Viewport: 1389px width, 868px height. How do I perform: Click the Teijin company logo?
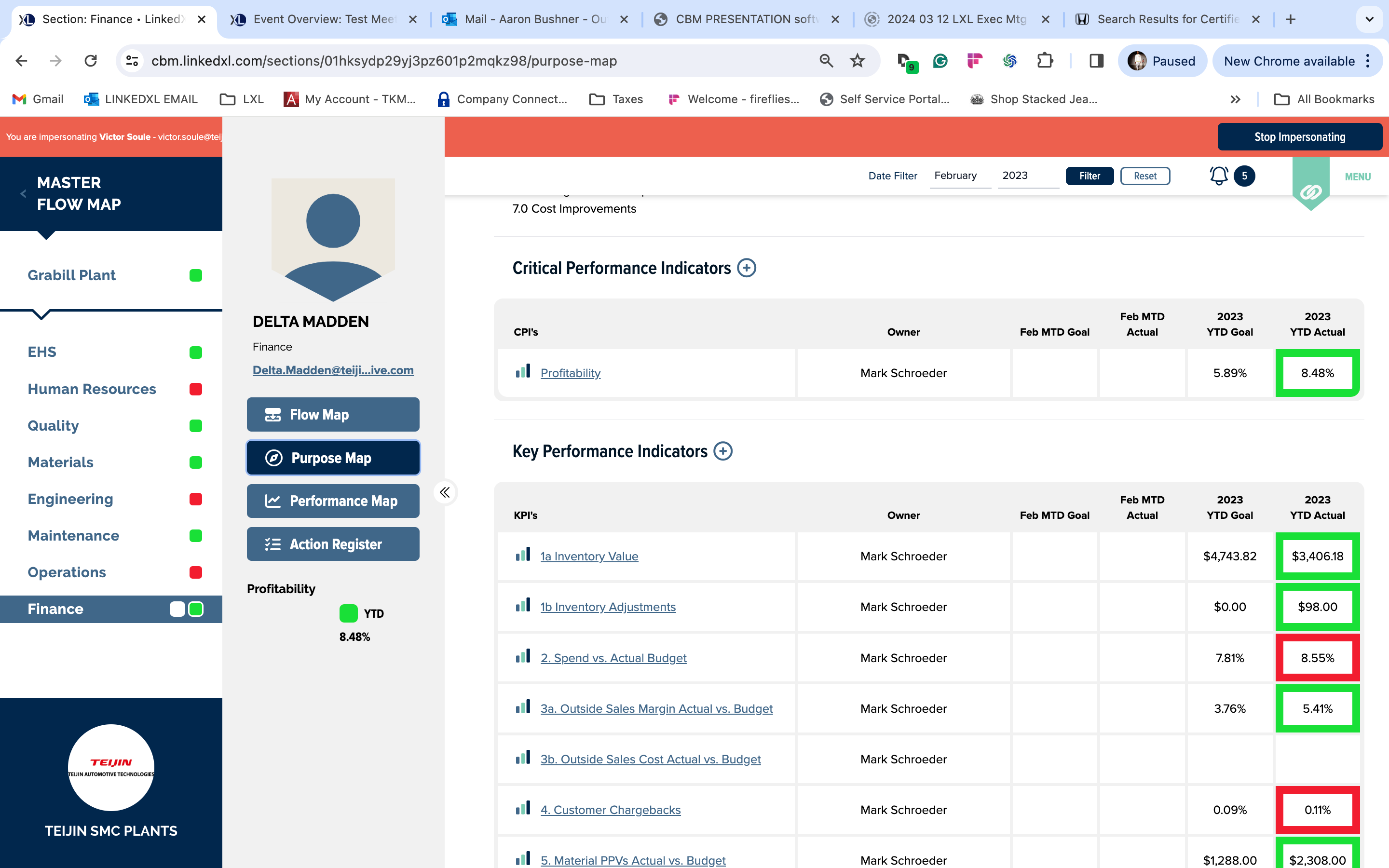click(x=111, y=767)
